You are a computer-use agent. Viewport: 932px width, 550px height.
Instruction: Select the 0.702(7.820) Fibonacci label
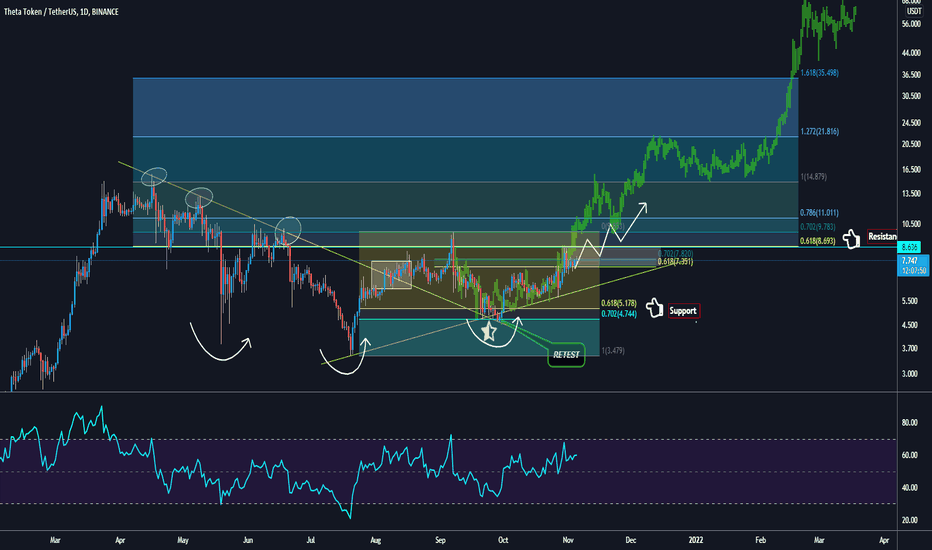click(675, 254)
